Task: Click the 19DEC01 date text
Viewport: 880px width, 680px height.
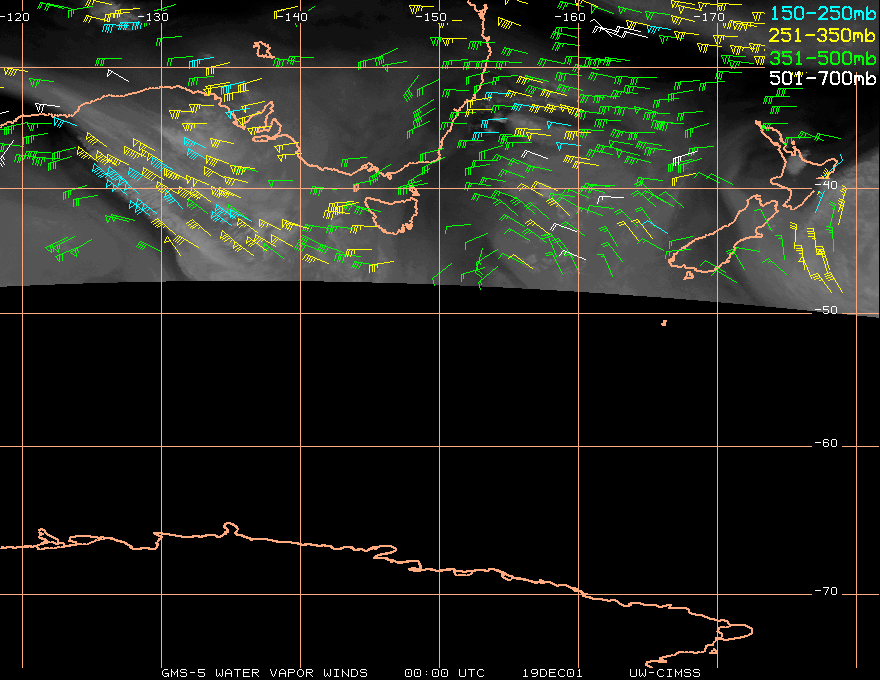Action: point(552,673)
